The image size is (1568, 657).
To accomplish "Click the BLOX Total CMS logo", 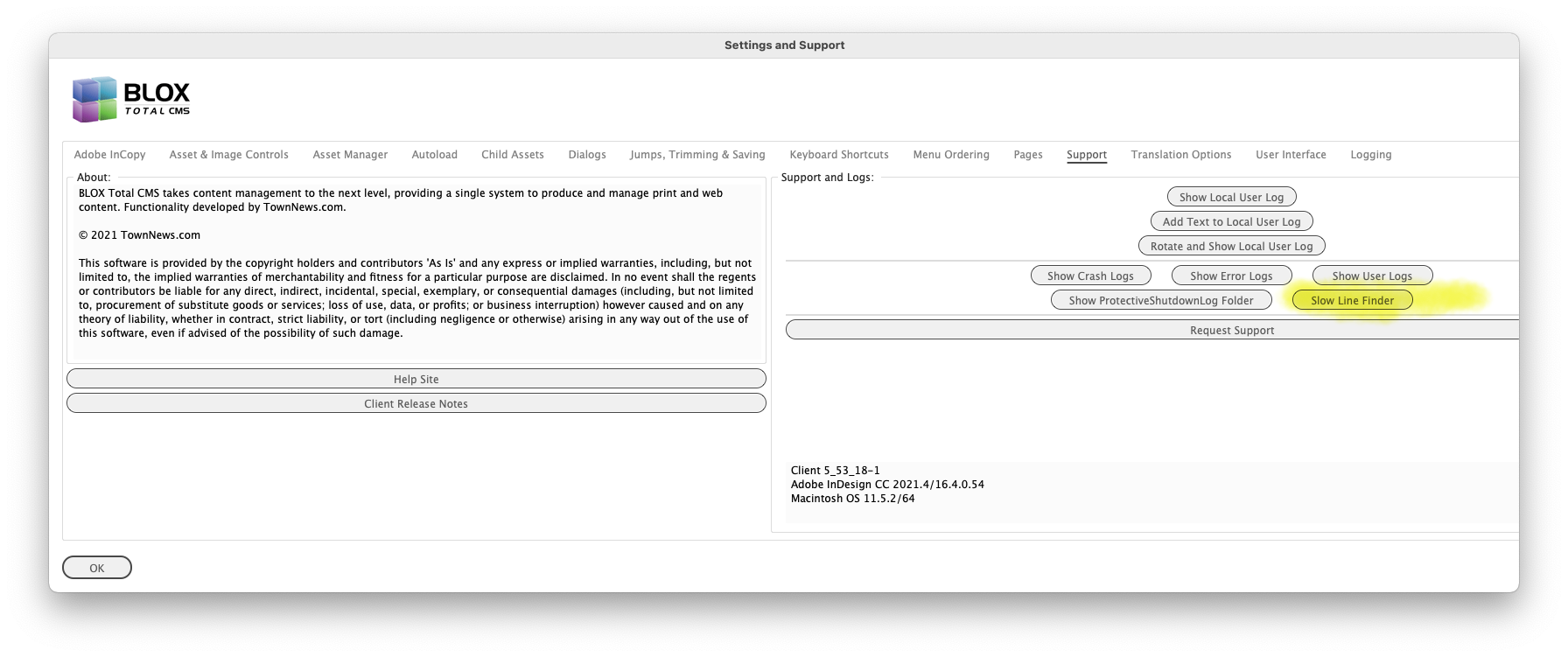I will [131, 99].
